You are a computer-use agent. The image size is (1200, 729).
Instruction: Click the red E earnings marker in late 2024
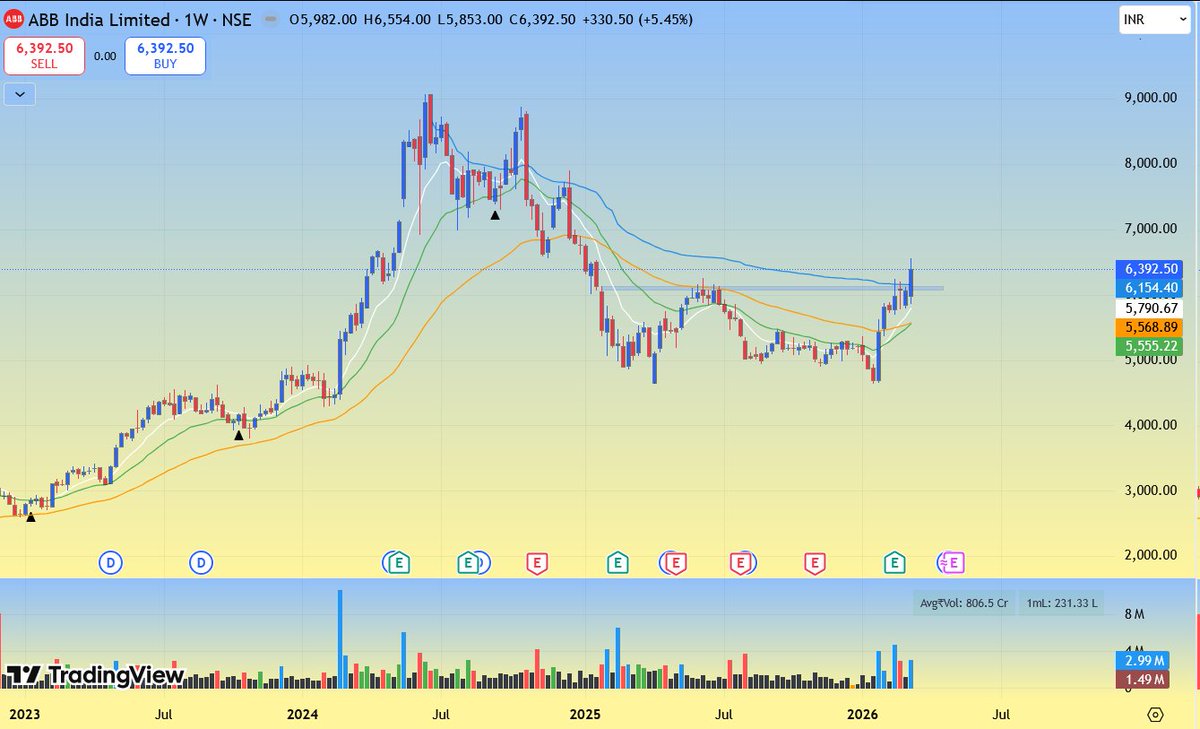click(537, 564)
